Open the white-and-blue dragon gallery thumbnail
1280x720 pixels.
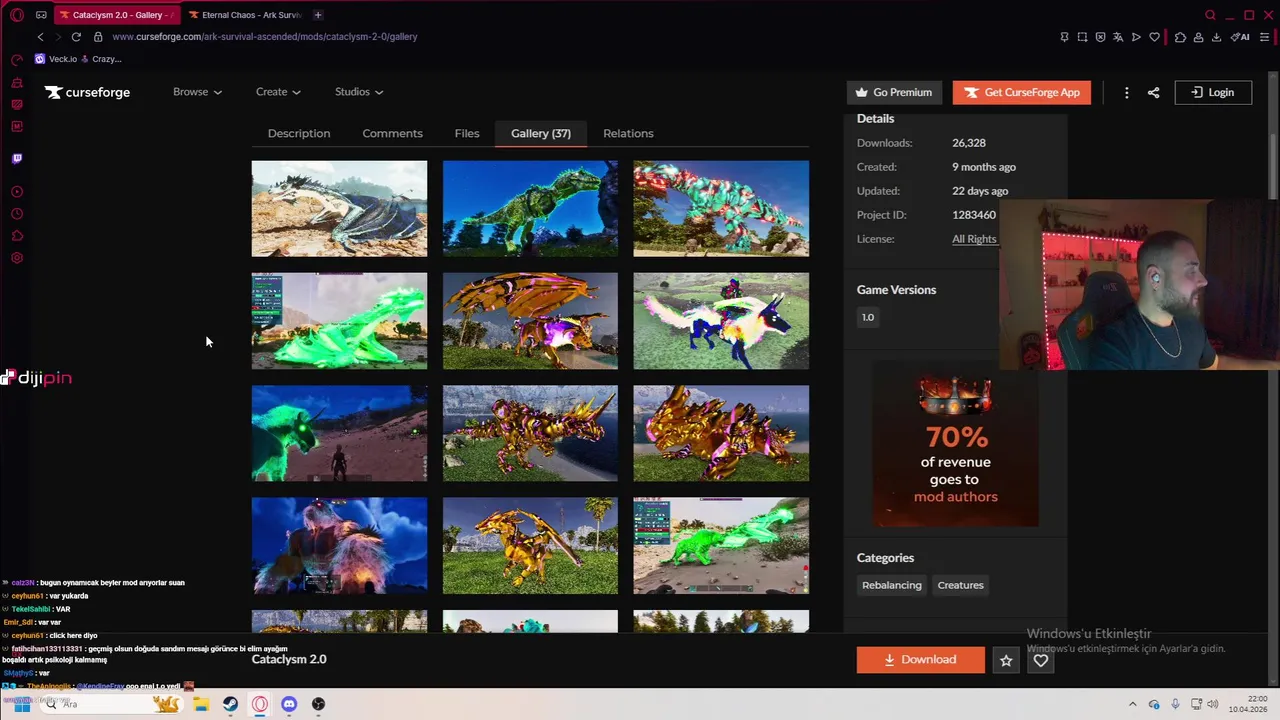click(x=339, y=209)
